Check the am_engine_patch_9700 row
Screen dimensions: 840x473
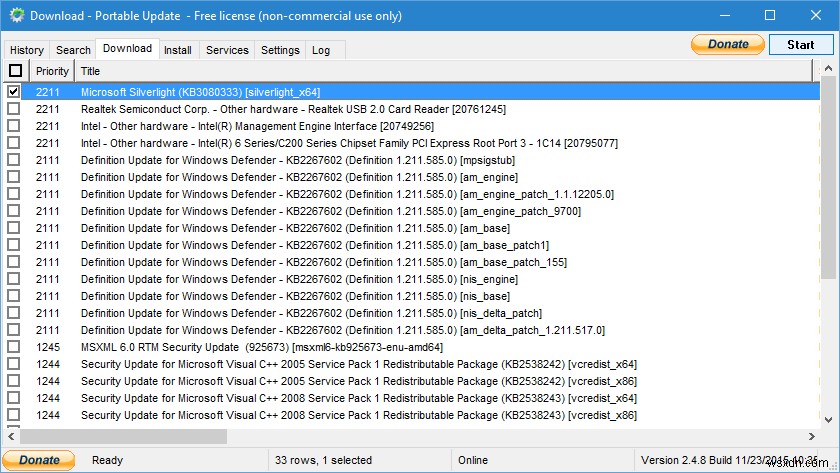13,211
